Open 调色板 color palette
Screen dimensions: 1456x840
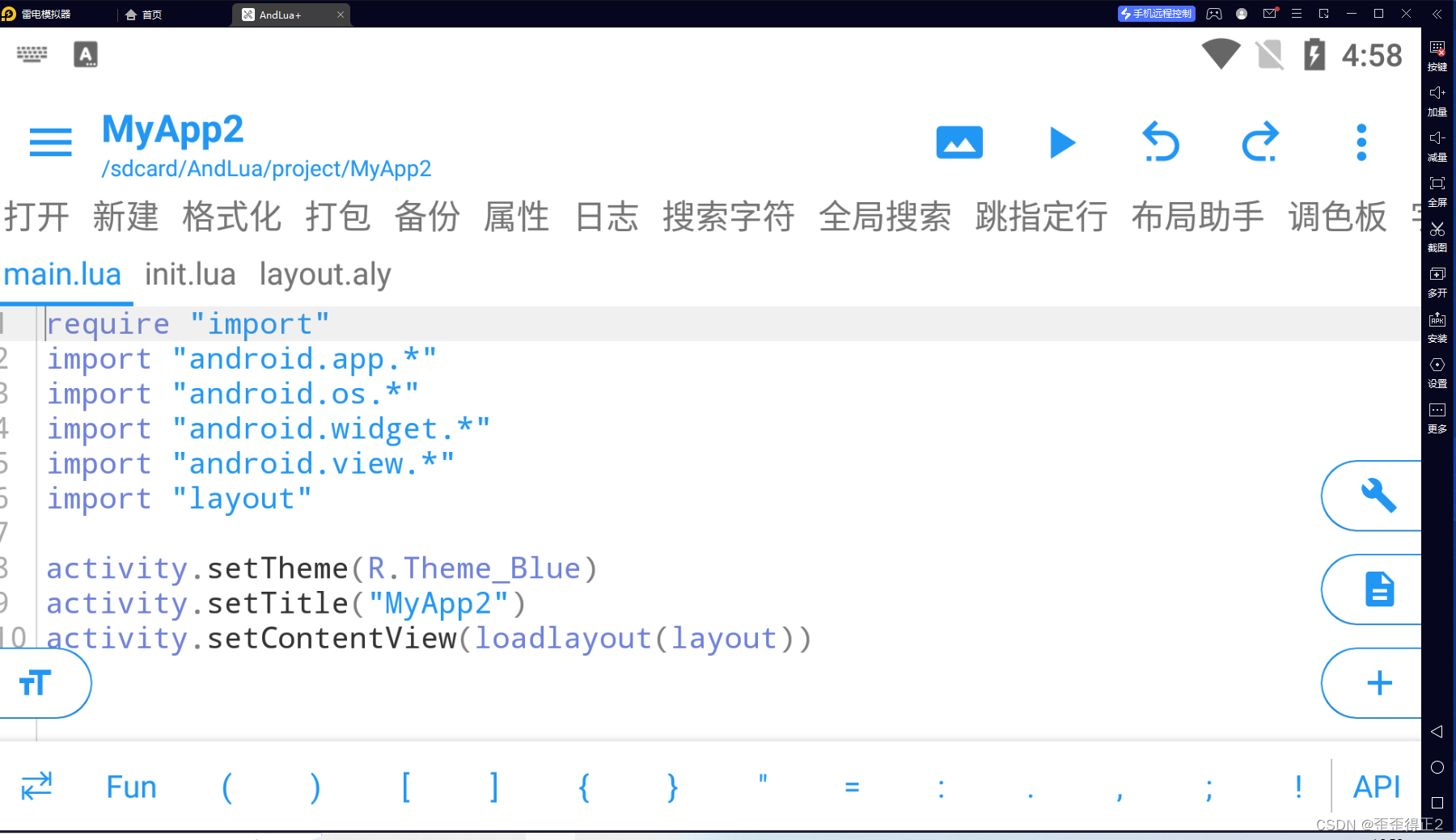pos(1338,217)
